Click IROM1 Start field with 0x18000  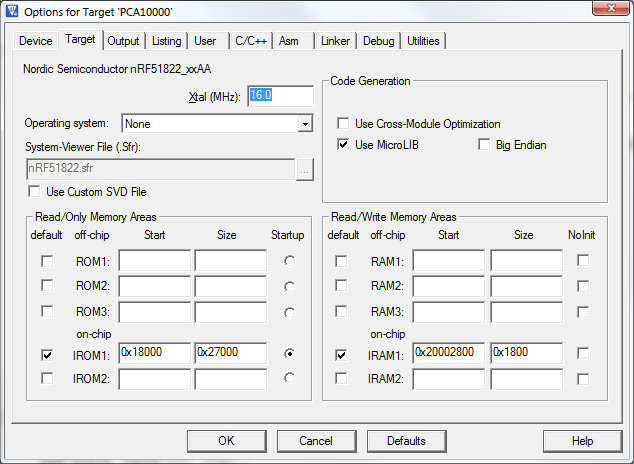154,353
